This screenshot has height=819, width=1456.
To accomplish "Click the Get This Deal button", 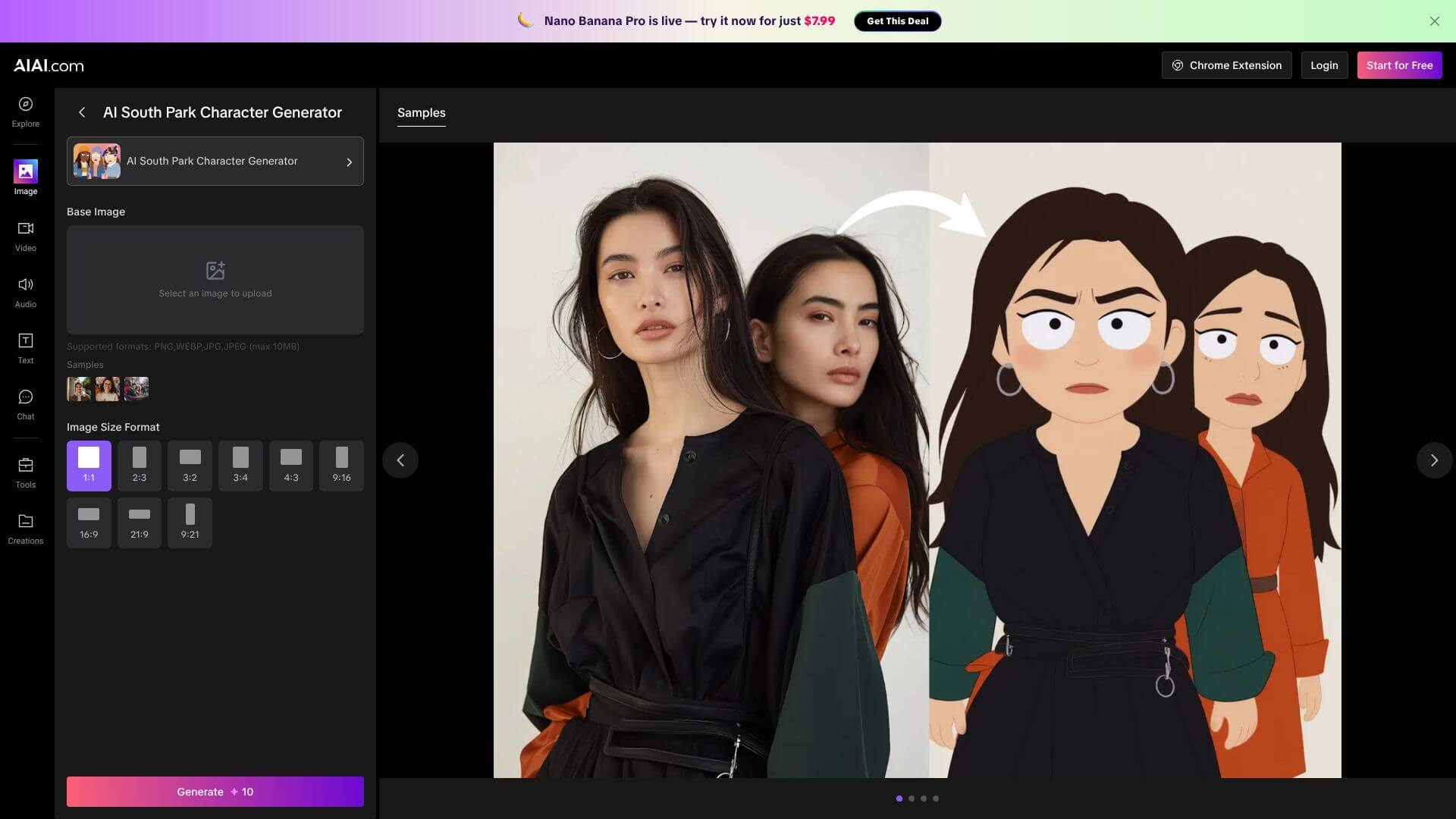I will (x=897, y=21).
